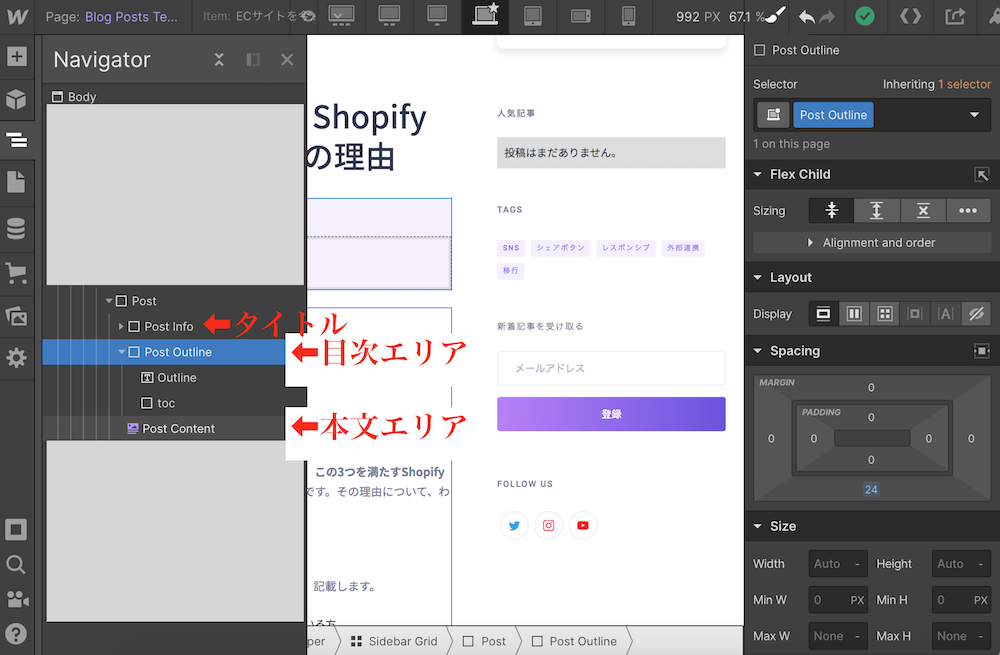Open more flex sizing options
Viewport: 1000px width, 655px height.
[x=968, y=210]
